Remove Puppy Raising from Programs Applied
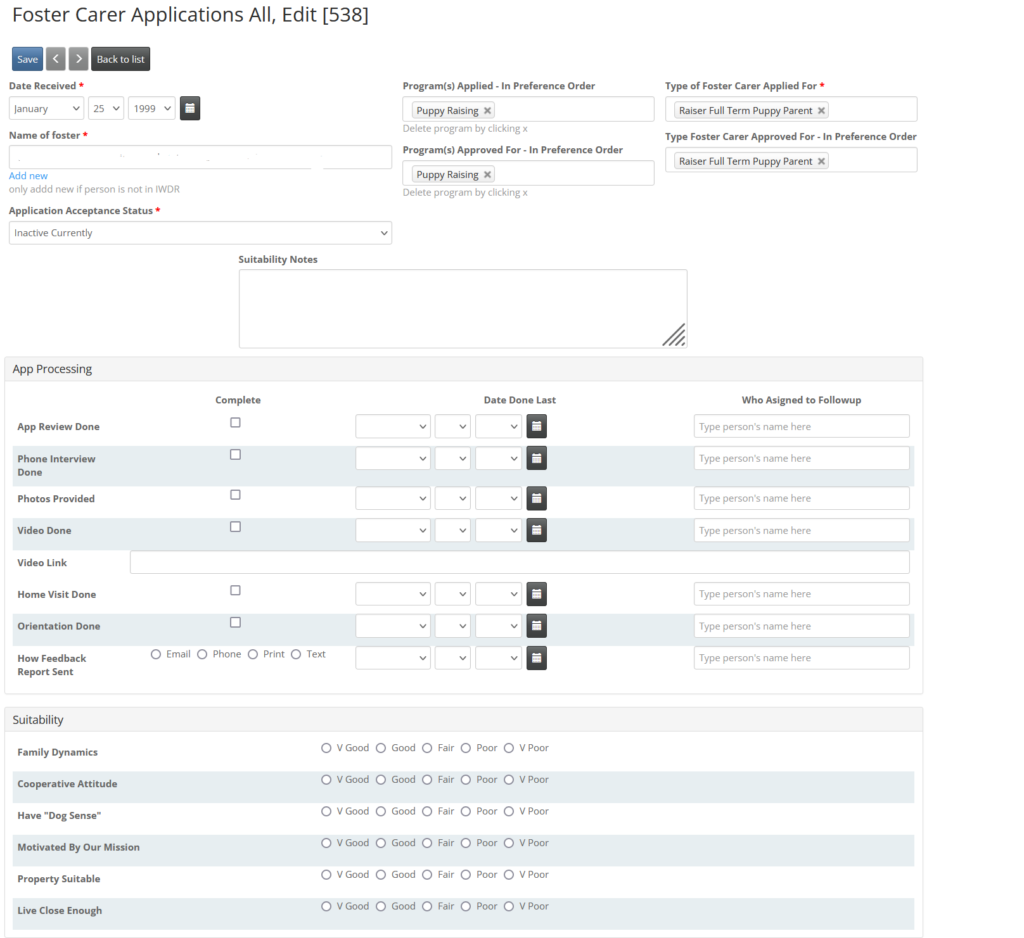The image size is (1024, 938). tap(487, 110)
